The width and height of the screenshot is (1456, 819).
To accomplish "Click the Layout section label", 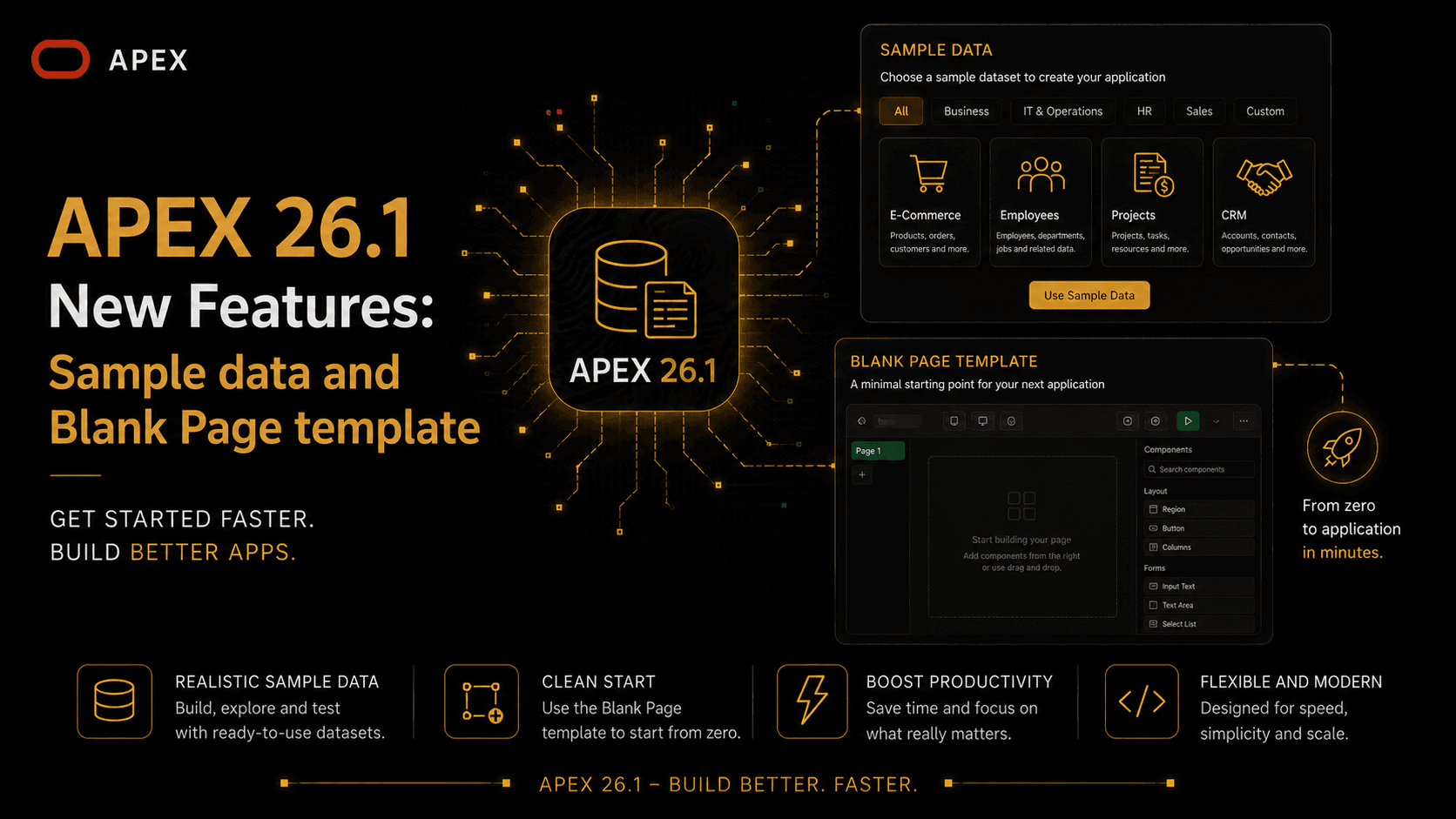I will tap(1156, 491).
